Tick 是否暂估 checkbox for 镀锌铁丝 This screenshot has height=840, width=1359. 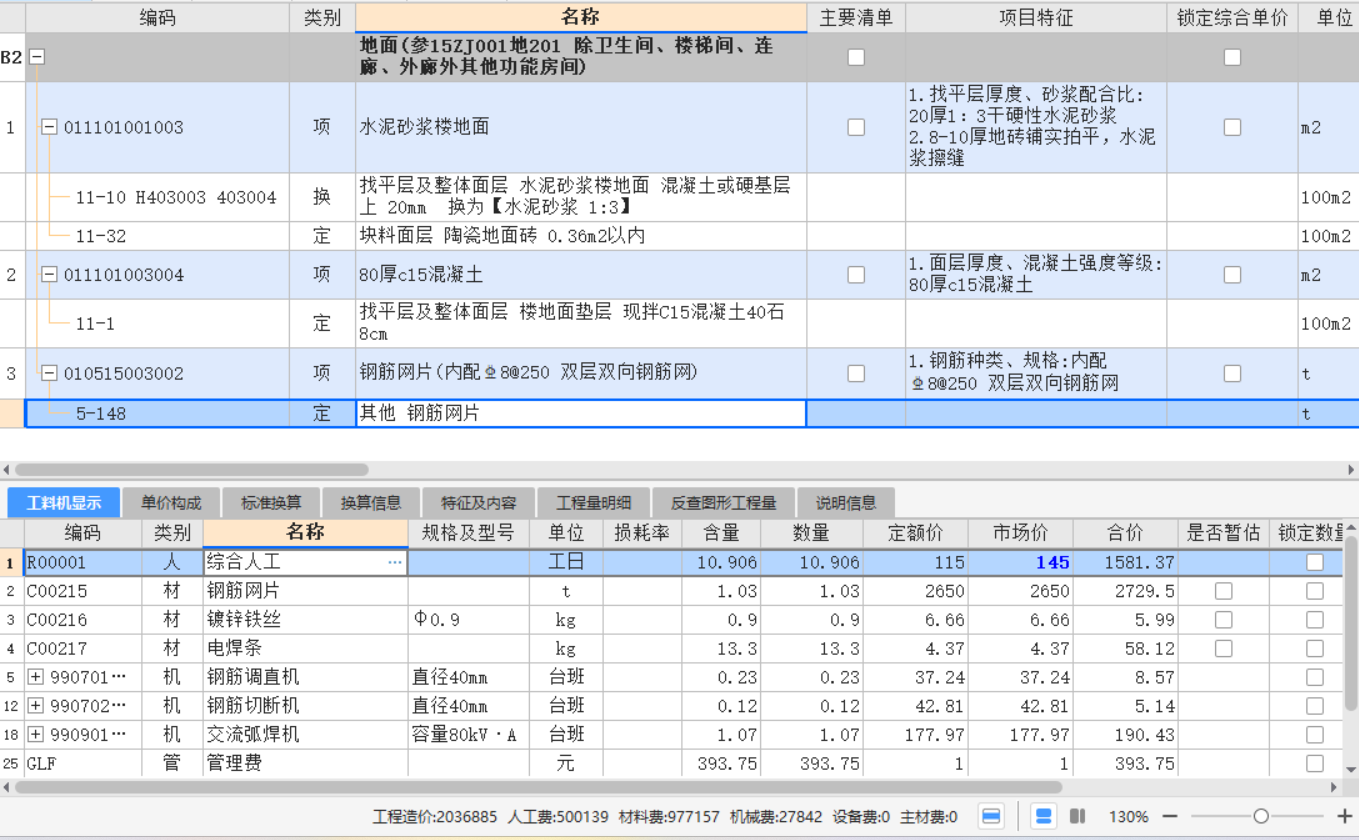pyautogui.click(x=1223, y=620)
